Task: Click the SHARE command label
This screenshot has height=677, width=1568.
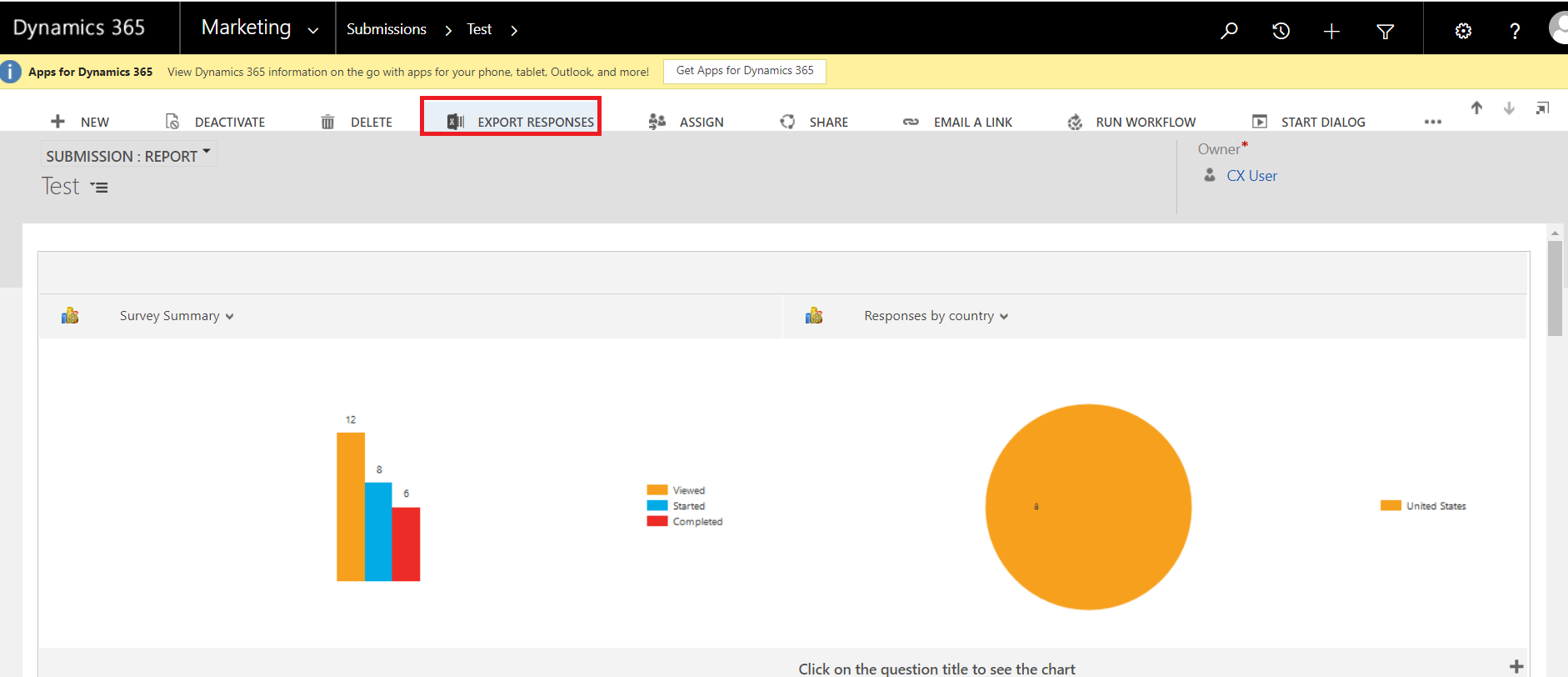Action: pos(829,122)
